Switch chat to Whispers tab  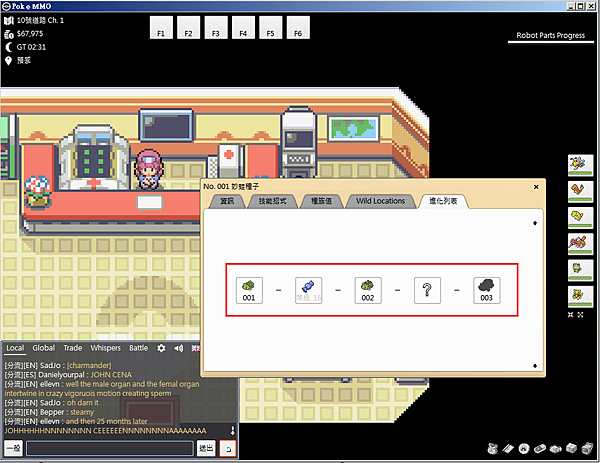coord(106,348)
